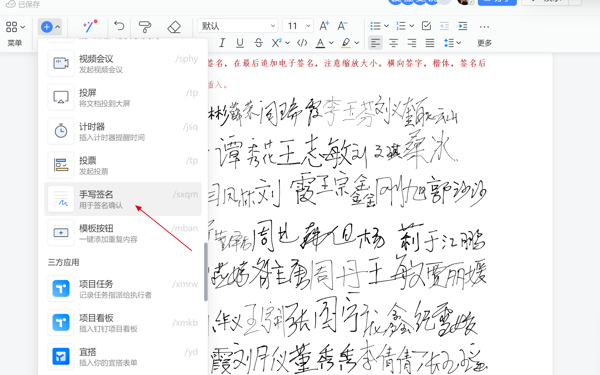
Task: Increase font size with A+ icon
Action: pos(324,26)
